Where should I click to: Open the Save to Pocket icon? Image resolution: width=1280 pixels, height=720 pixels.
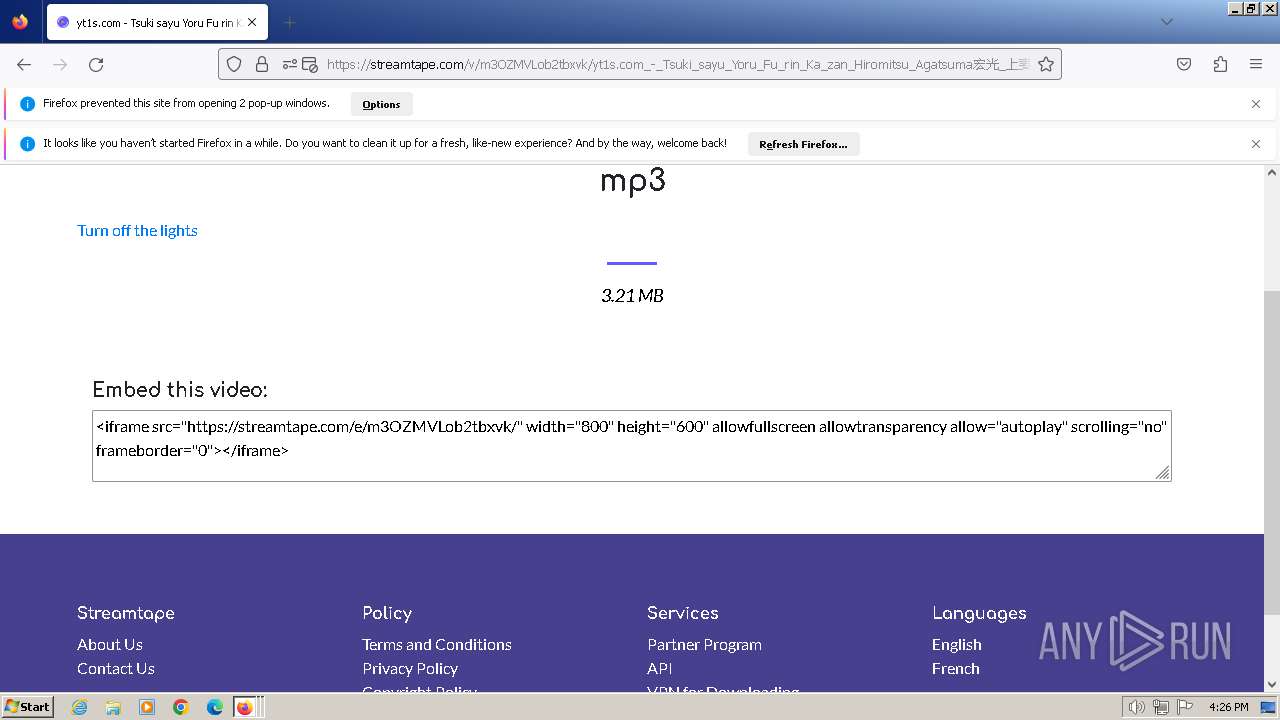coord(1184,64)
